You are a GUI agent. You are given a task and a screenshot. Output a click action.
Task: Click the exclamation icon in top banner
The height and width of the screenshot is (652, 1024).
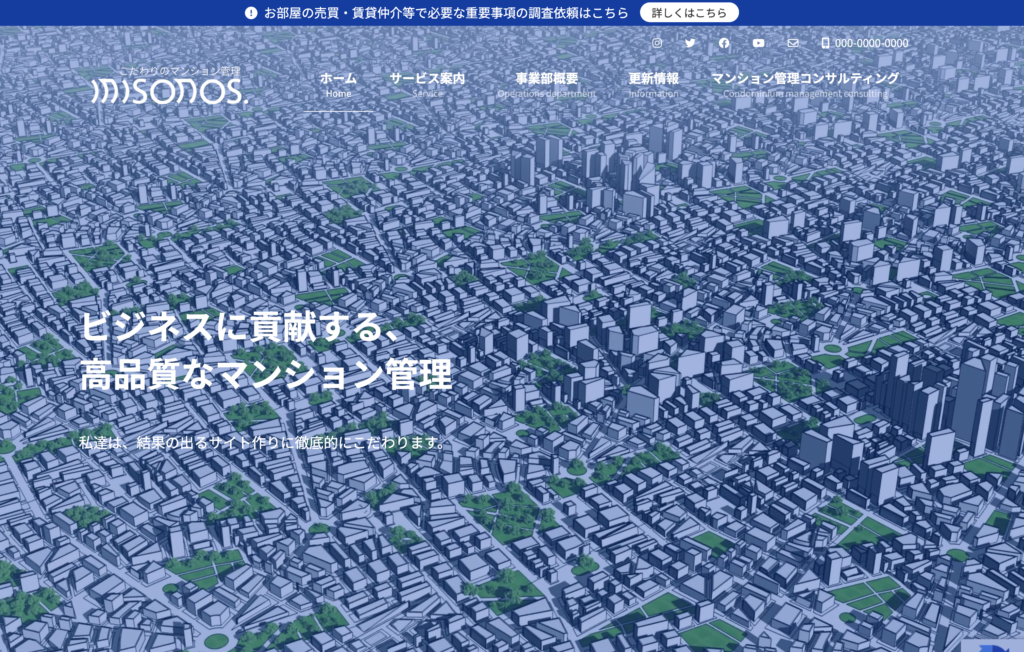251,13
